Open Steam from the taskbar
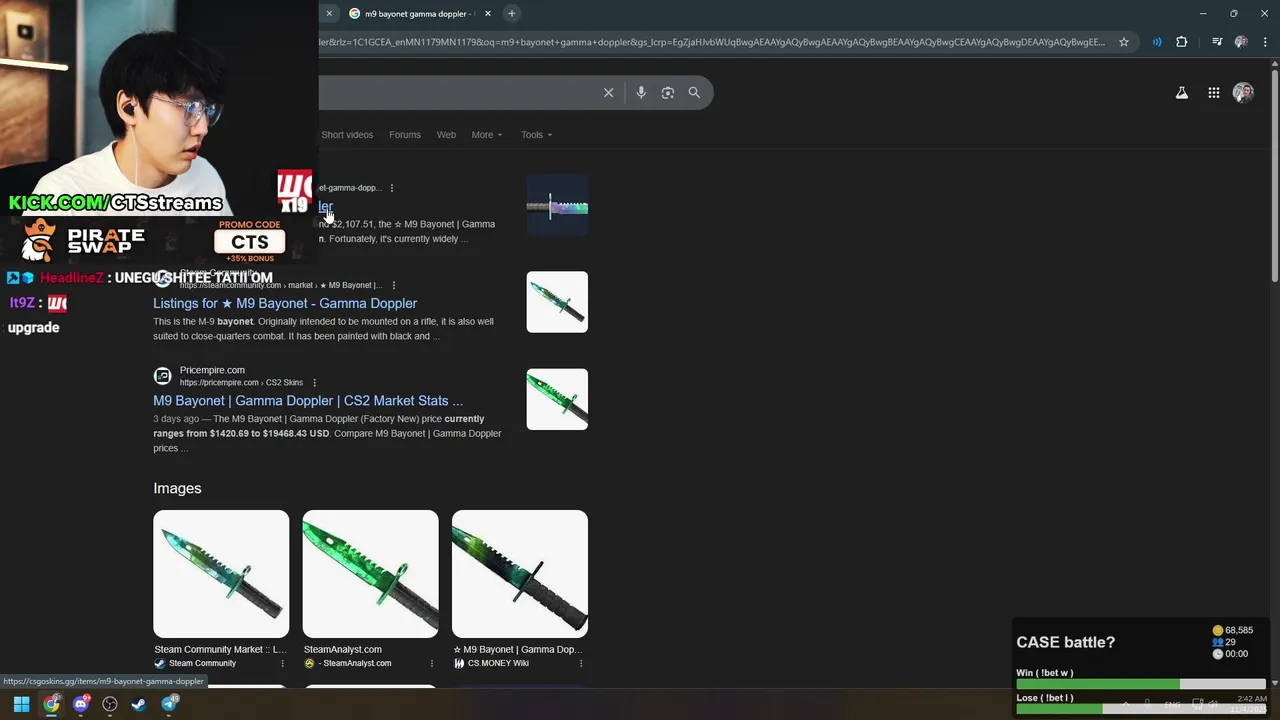Image resolution: width=1280 pixels, height=720 pixels. tap(140, 704)
